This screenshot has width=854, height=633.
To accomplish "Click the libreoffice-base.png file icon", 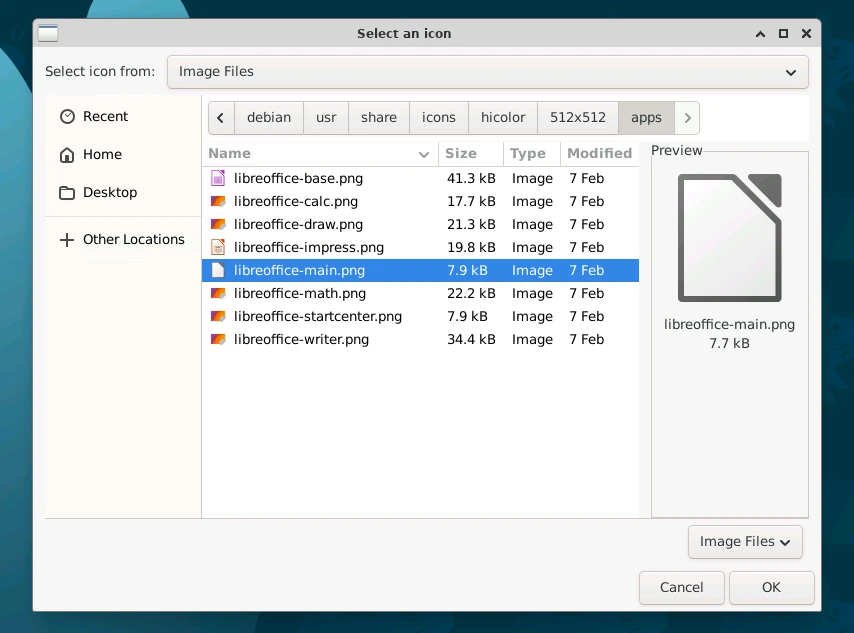I will [x=218, y=178].
